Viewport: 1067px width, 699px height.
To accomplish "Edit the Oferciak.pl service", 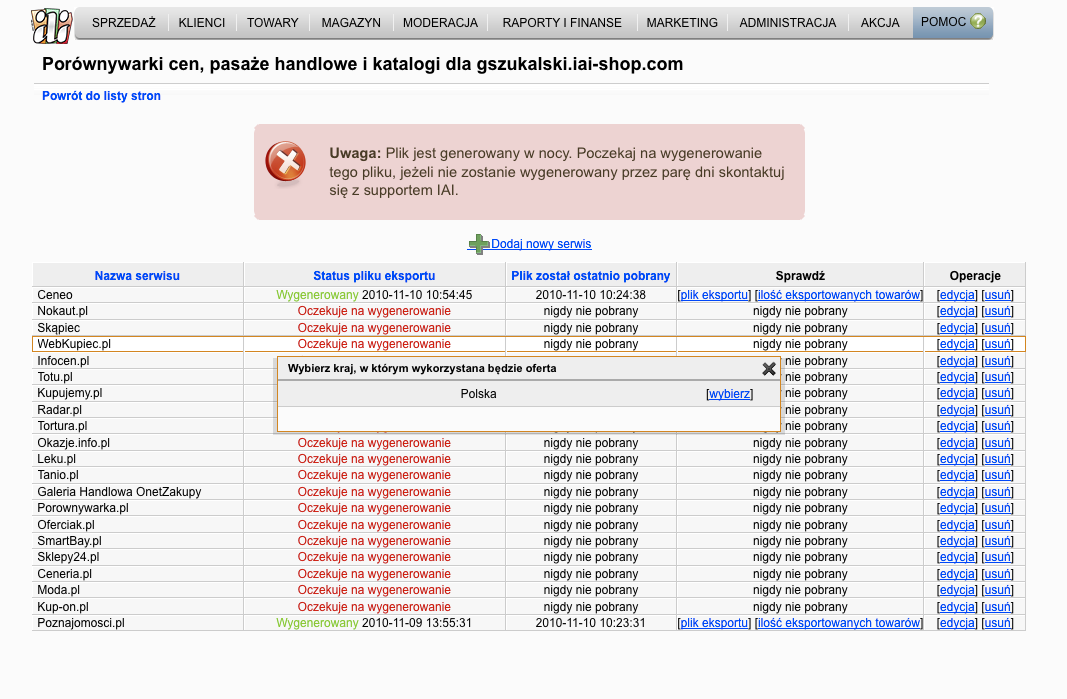I will point(957,525).
